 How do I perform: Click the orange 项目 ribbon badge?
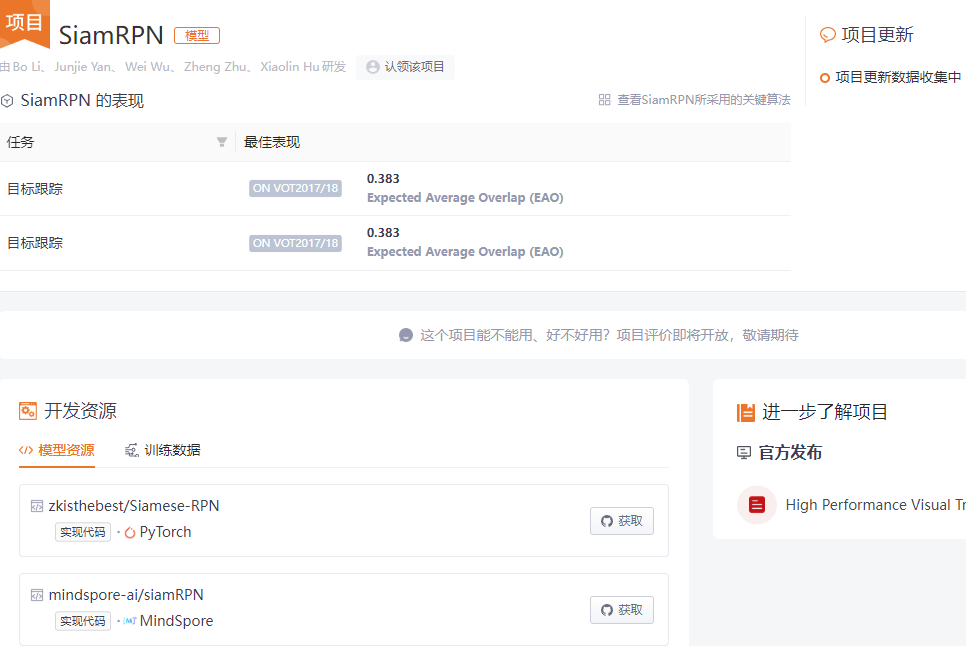point(24,23)
